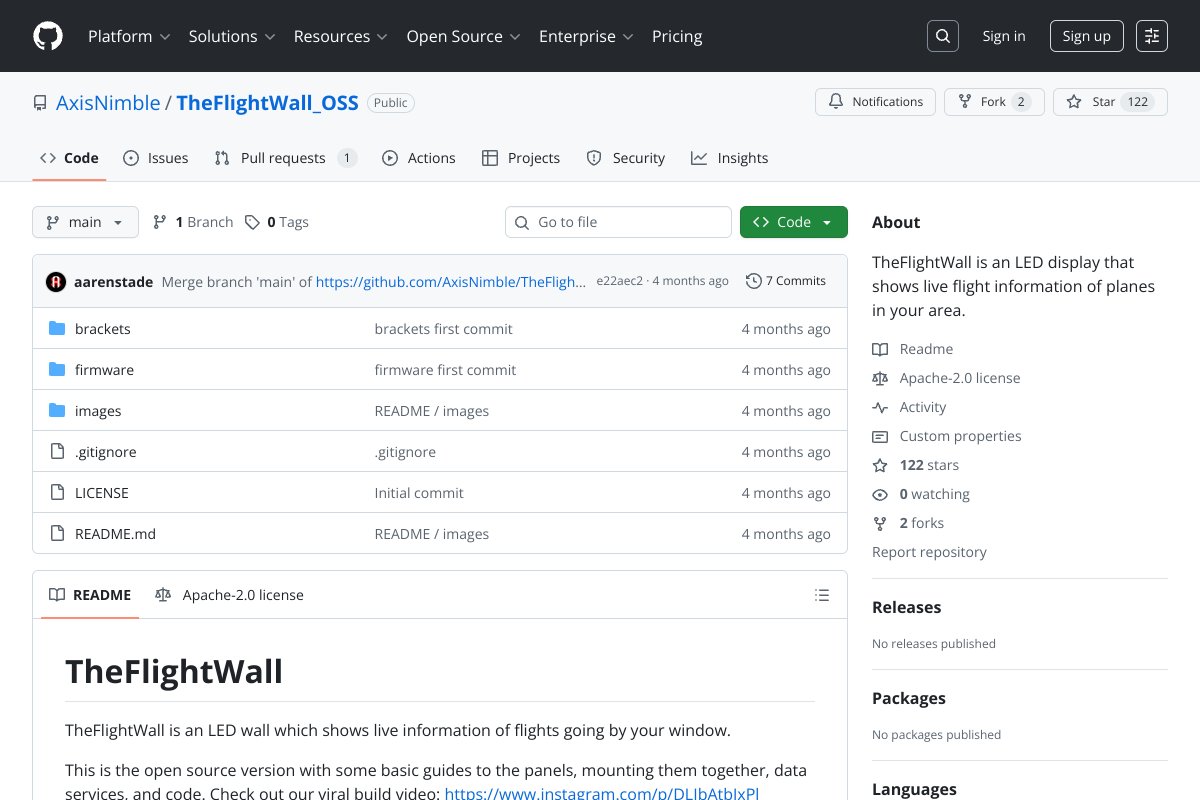Viewport: 1200px width, 800px height.
Task: Open the green Code dropdown button
Action: (x=794, y=222)
